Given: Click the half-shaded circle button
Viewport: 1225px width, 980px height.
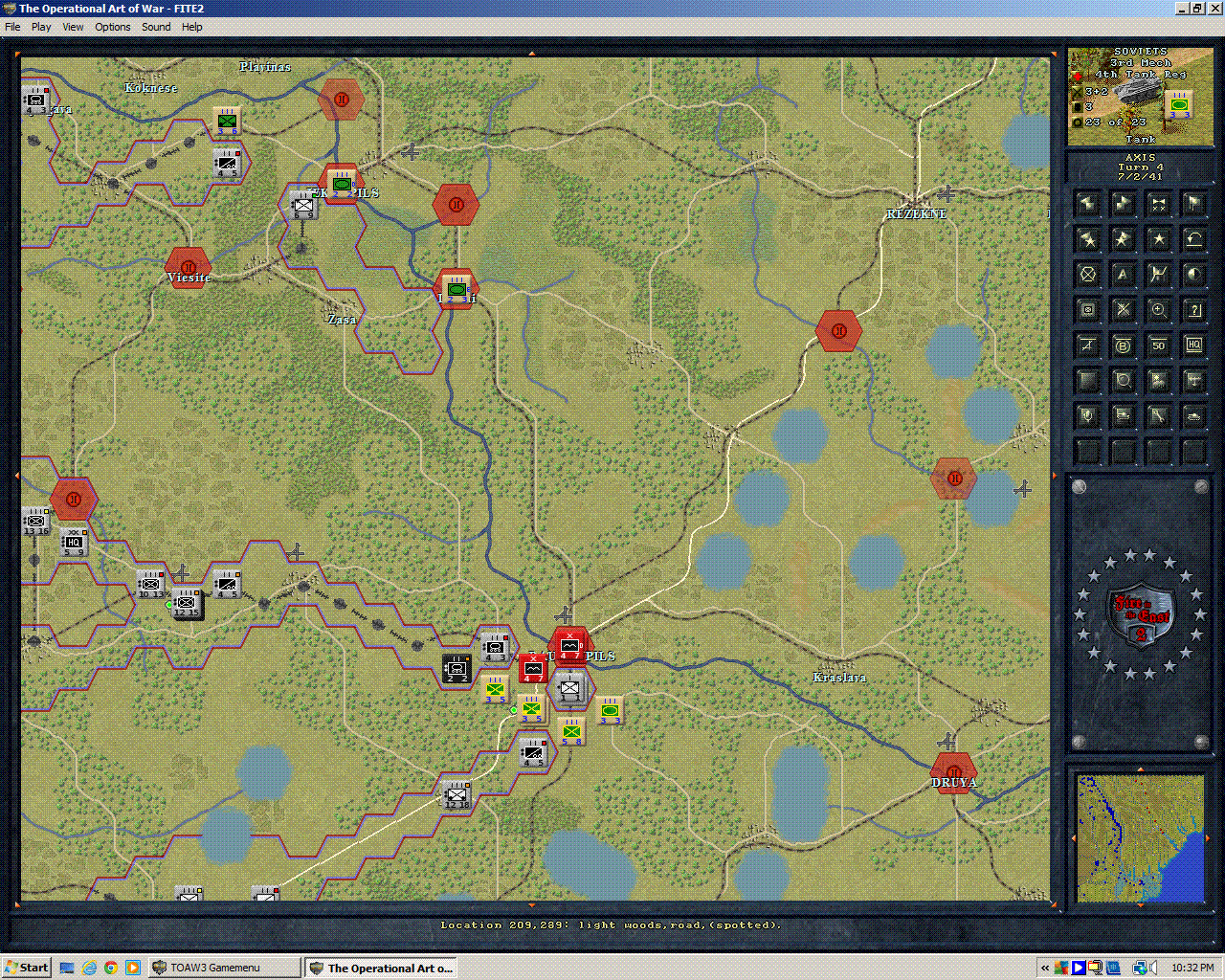Looking at the screenshot, I should pos(1193,275).
